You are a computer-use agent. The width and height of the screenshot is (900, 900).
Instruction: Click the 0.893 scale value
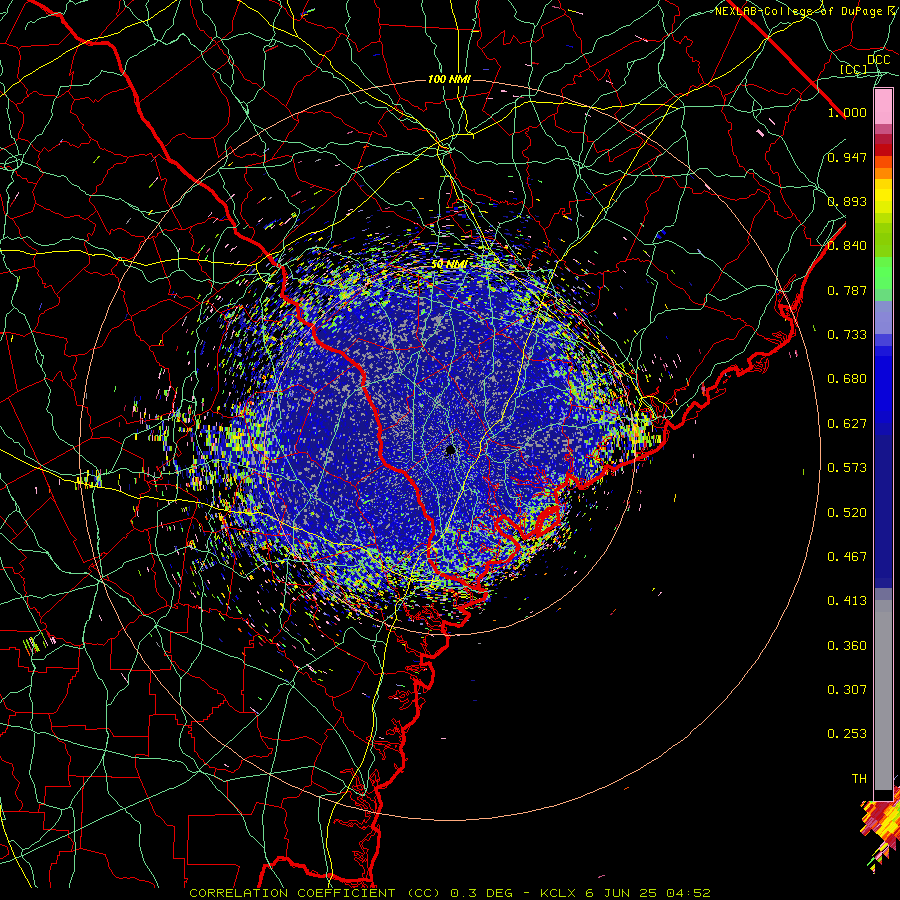pyautogui.click(x=847, y=201)
